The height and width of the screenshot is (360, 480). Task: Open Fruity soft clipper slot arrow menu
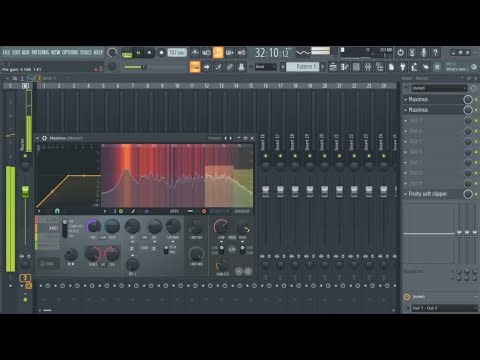[406, 194]
